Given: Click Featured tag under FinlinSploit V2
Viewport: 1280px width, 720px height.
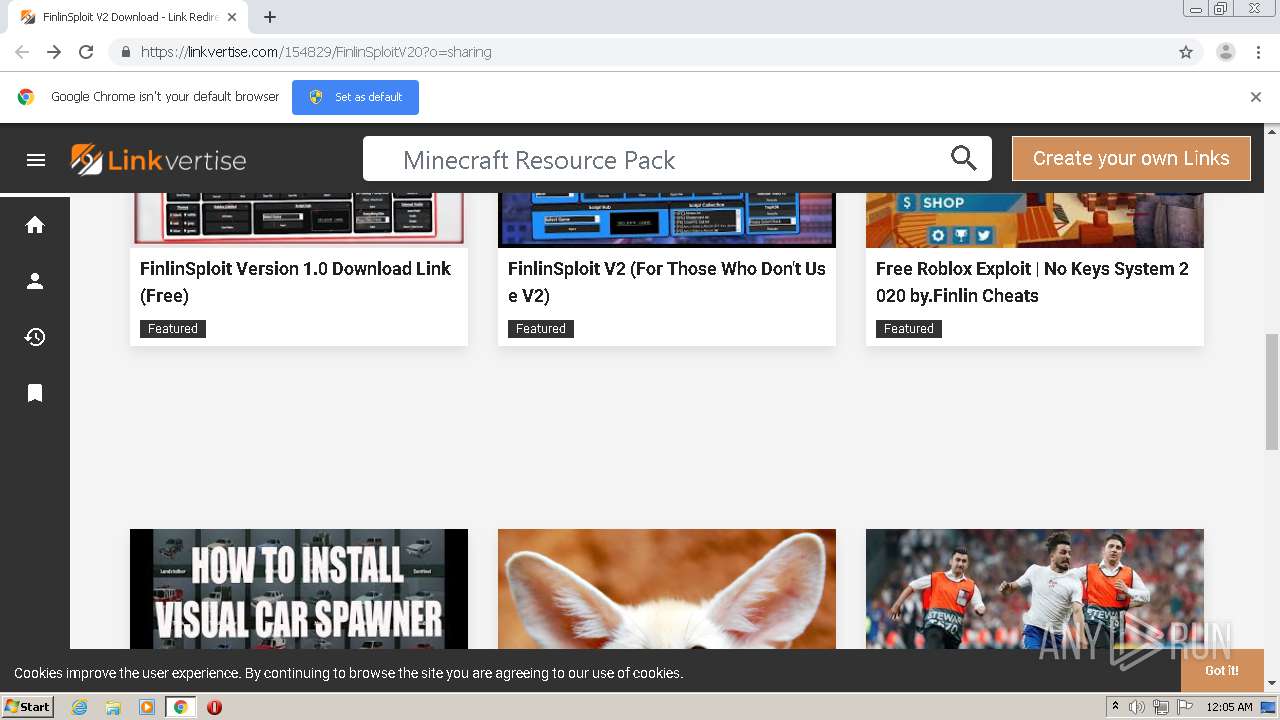Looking at the screenshot, I should click(x=541, y=328).
